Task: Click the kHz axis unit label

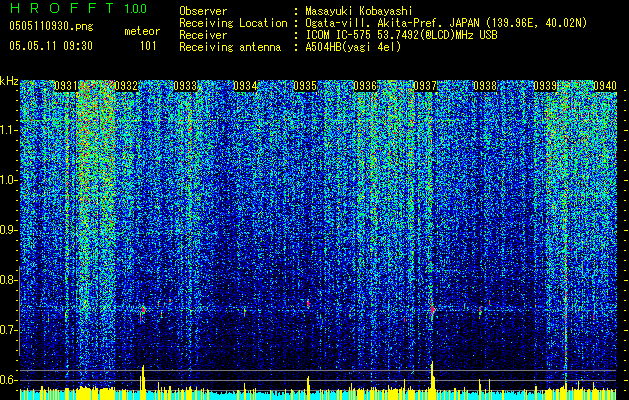Action: point(9,81)
